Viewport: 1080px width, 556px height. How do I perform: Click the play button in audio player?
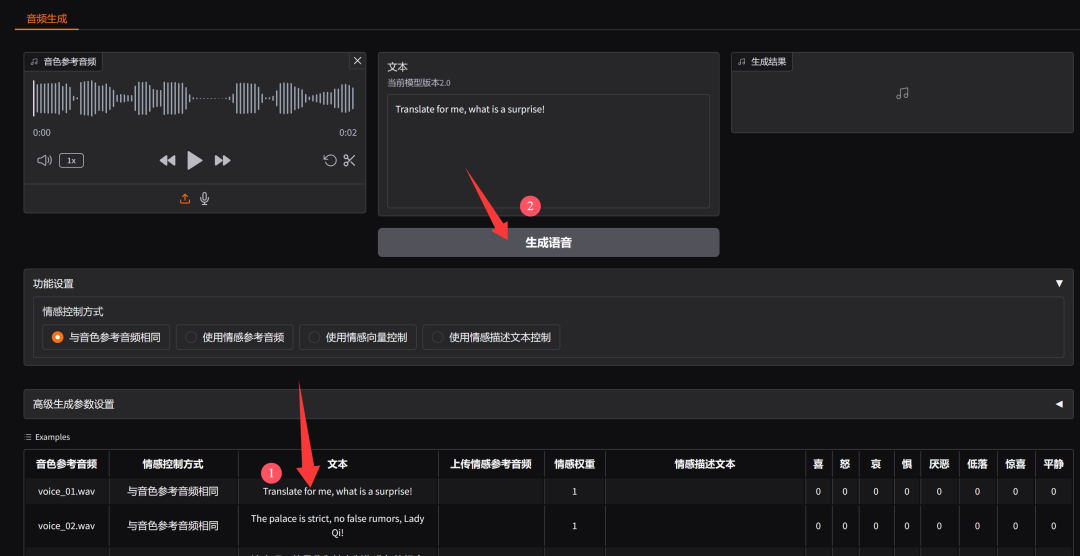coord(195,160)
